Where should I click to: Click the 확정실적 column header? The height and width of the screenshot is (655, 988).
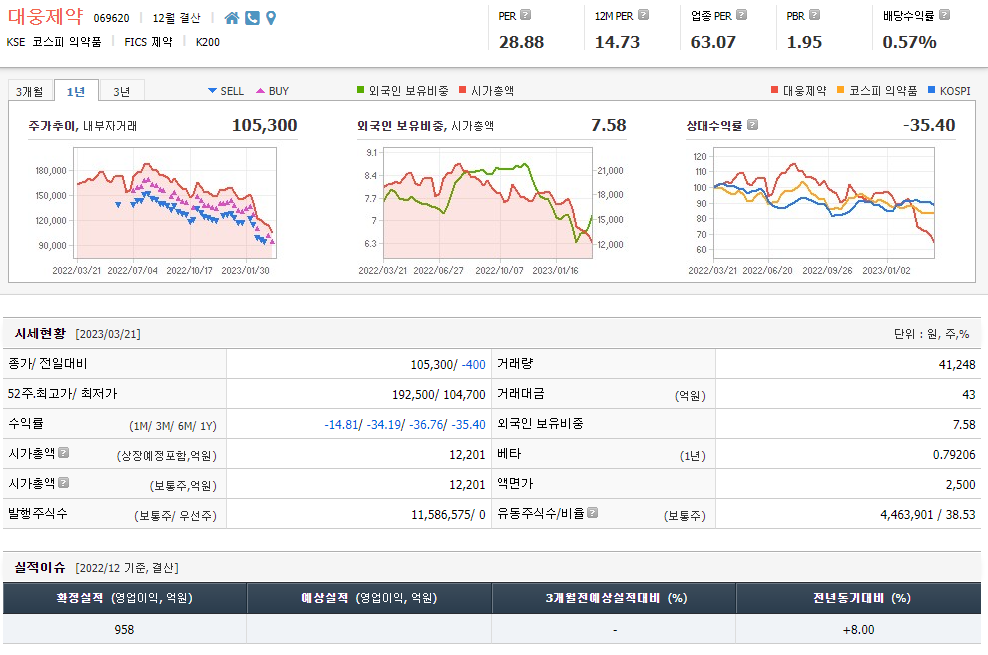[x=125, y=598]
